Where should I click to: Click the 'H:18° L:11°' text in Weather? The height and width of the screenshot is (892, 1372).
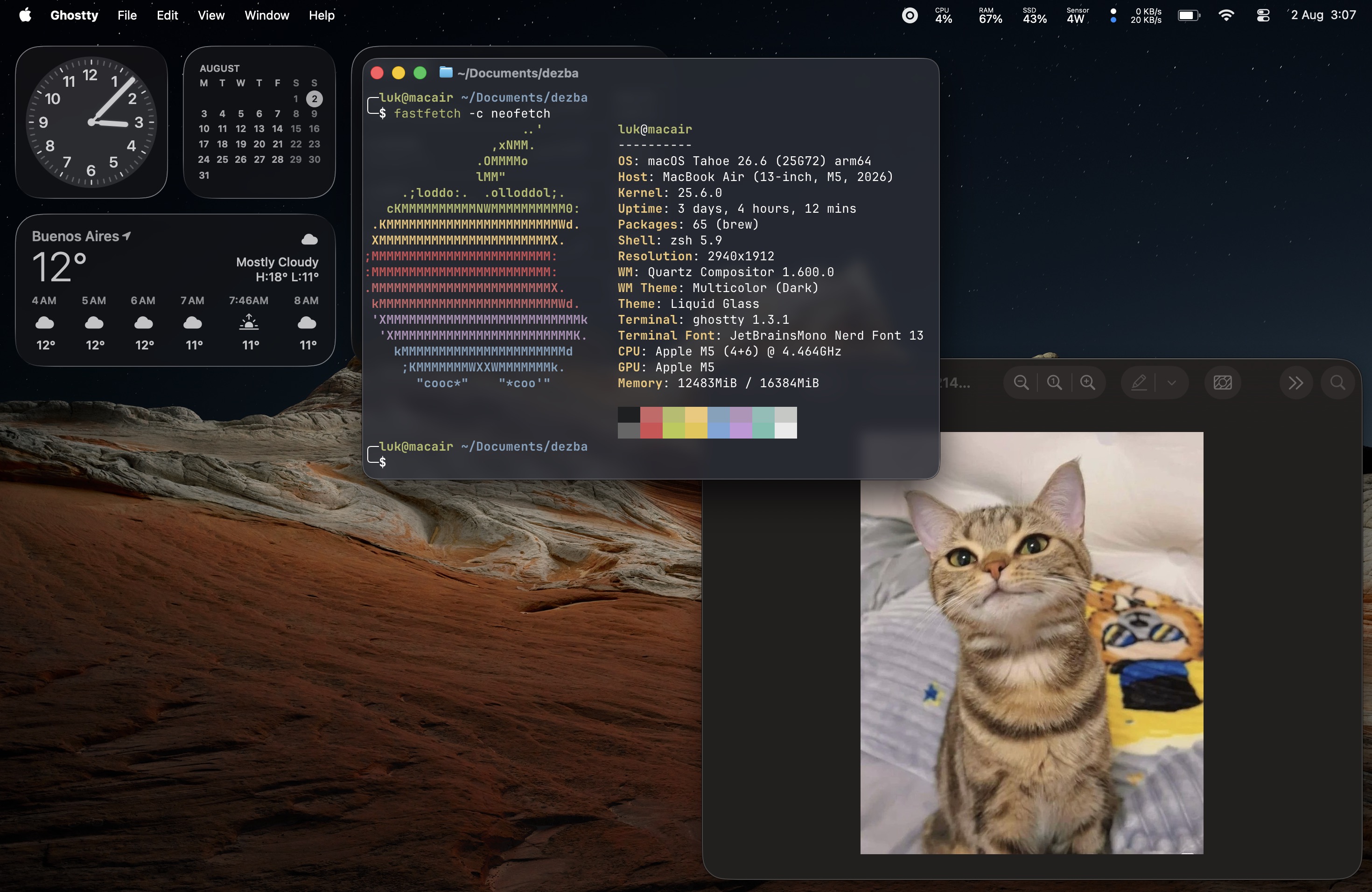click(x=287, y=277)
